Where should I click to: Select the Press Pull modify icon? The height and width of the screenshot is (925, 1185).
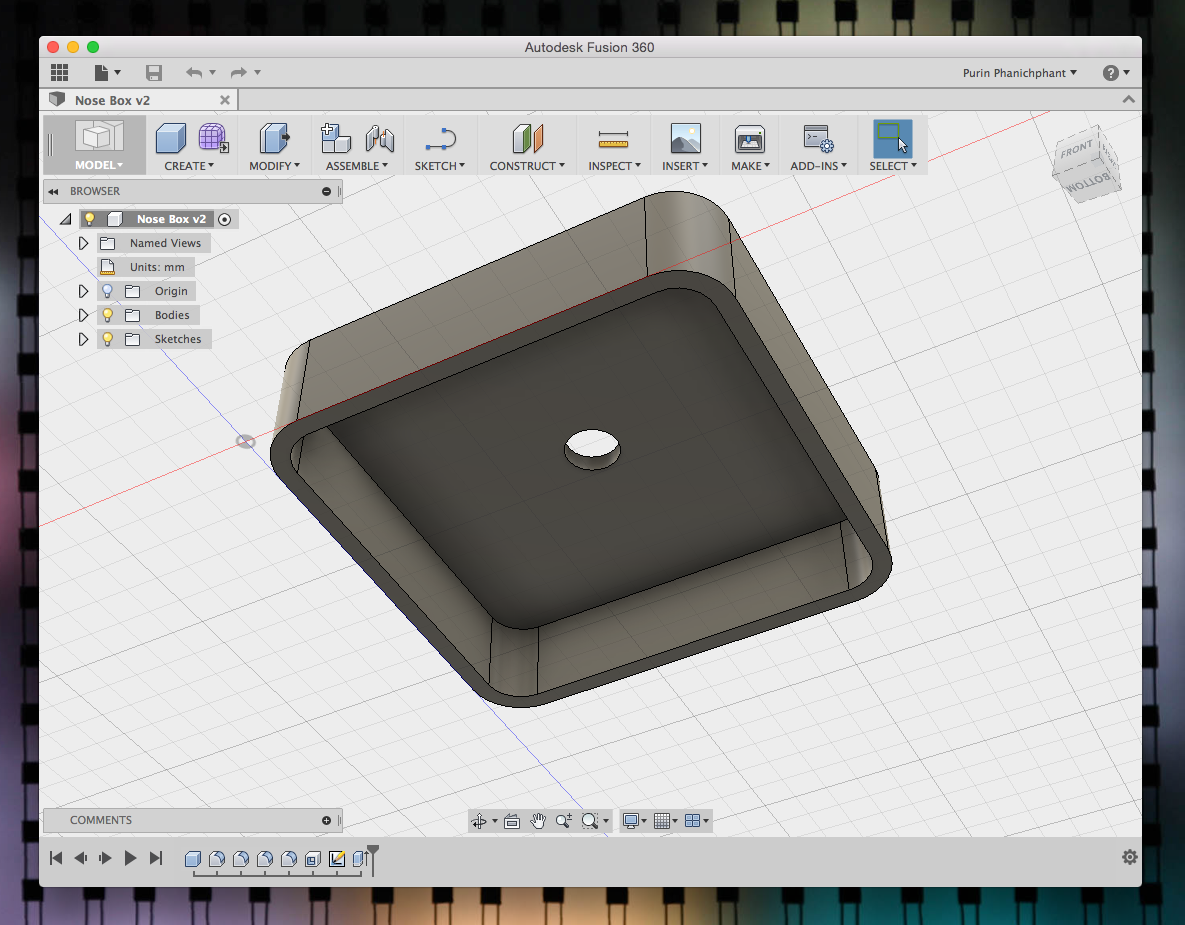[274, 138]
